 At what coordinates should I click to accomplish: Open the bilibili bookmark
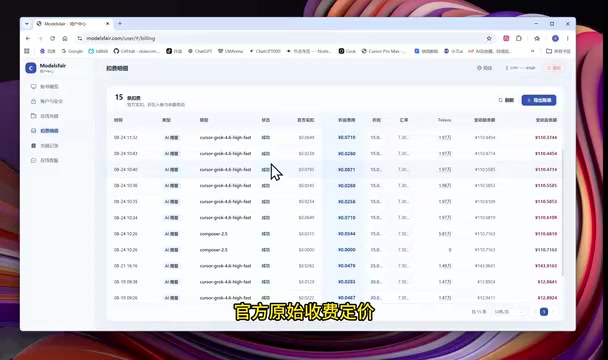98,51
